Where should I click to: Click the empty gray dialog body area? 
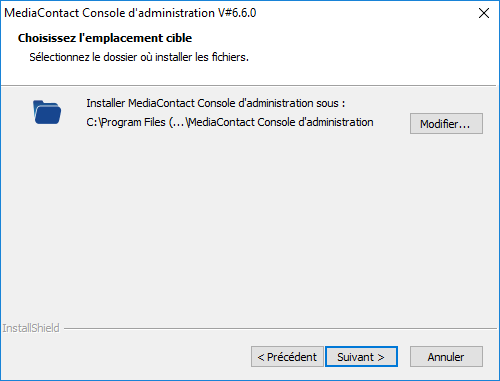(x=250, y=227)
